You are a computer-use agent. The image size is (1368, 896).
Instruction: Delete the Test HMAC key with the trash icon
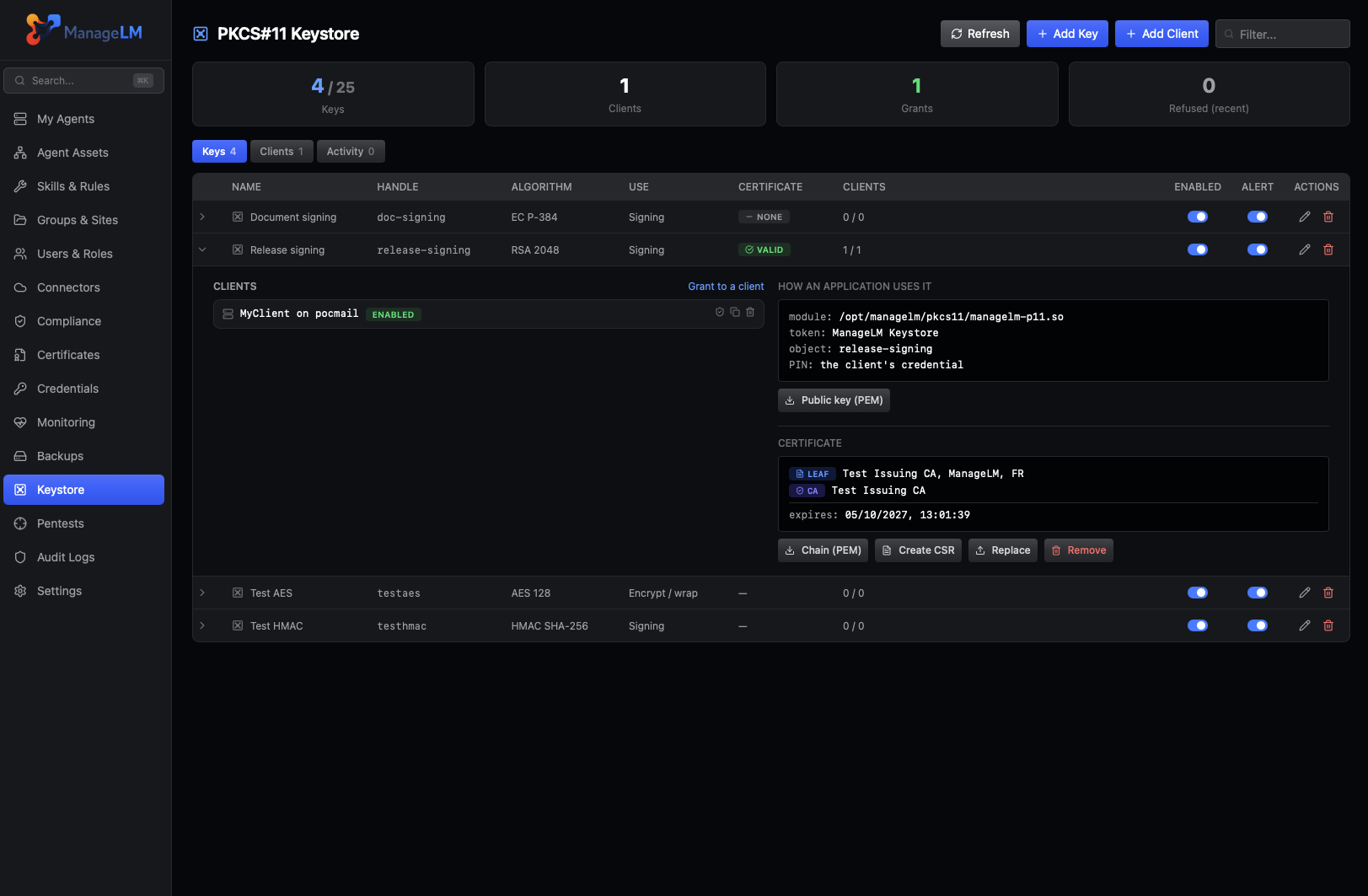1328,625
